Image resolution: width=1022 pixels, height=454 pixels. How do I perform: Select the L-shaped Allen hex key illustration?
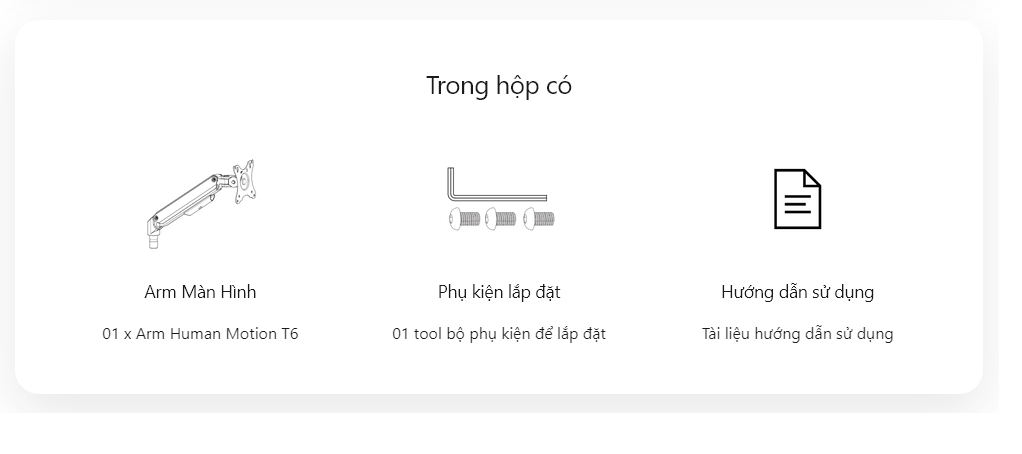[x=497, y=185]
